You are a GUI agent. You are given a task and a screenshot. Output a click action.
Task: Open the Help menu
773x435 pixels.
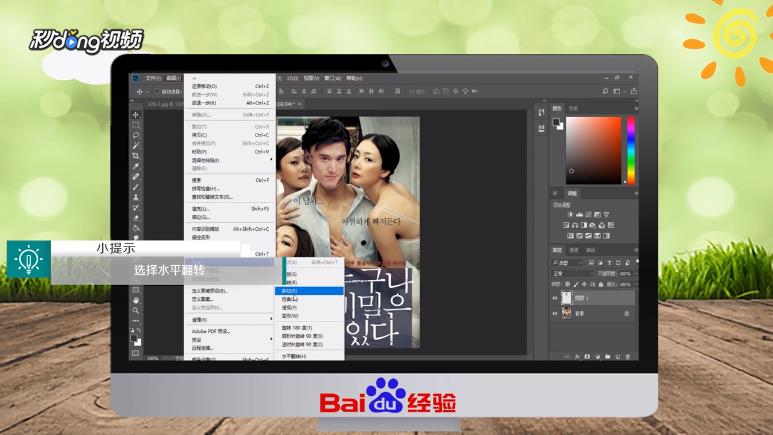tap(353, 78)
